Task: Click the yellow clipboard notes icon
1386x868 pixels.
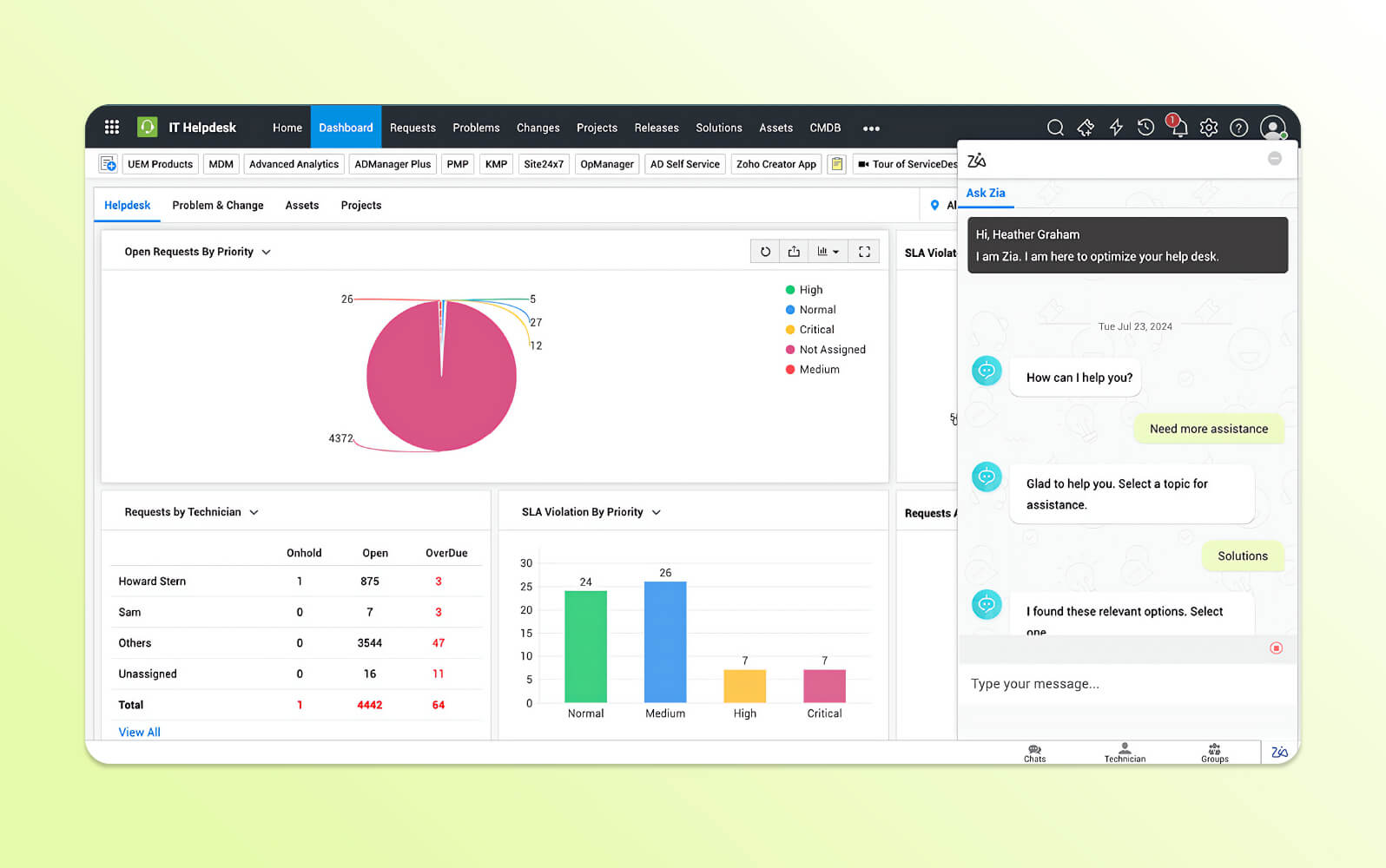Action: tap(836, 164)
